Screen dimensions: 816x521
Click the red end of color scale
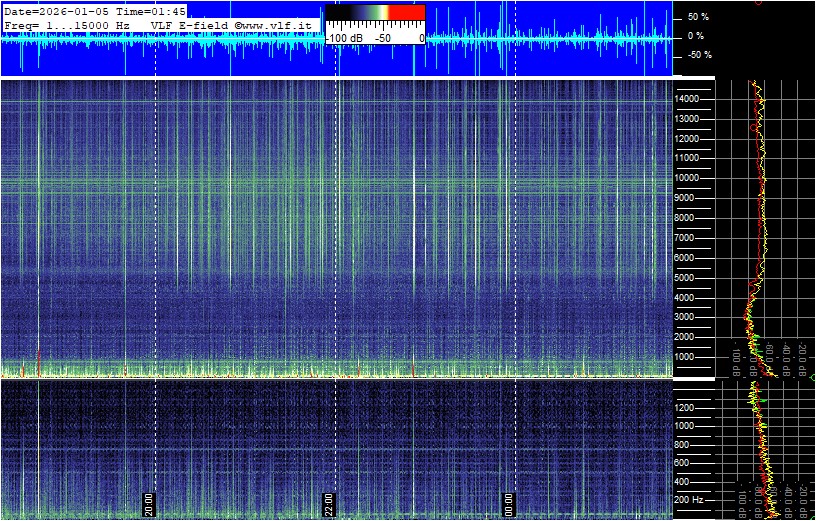click(406, 12)
